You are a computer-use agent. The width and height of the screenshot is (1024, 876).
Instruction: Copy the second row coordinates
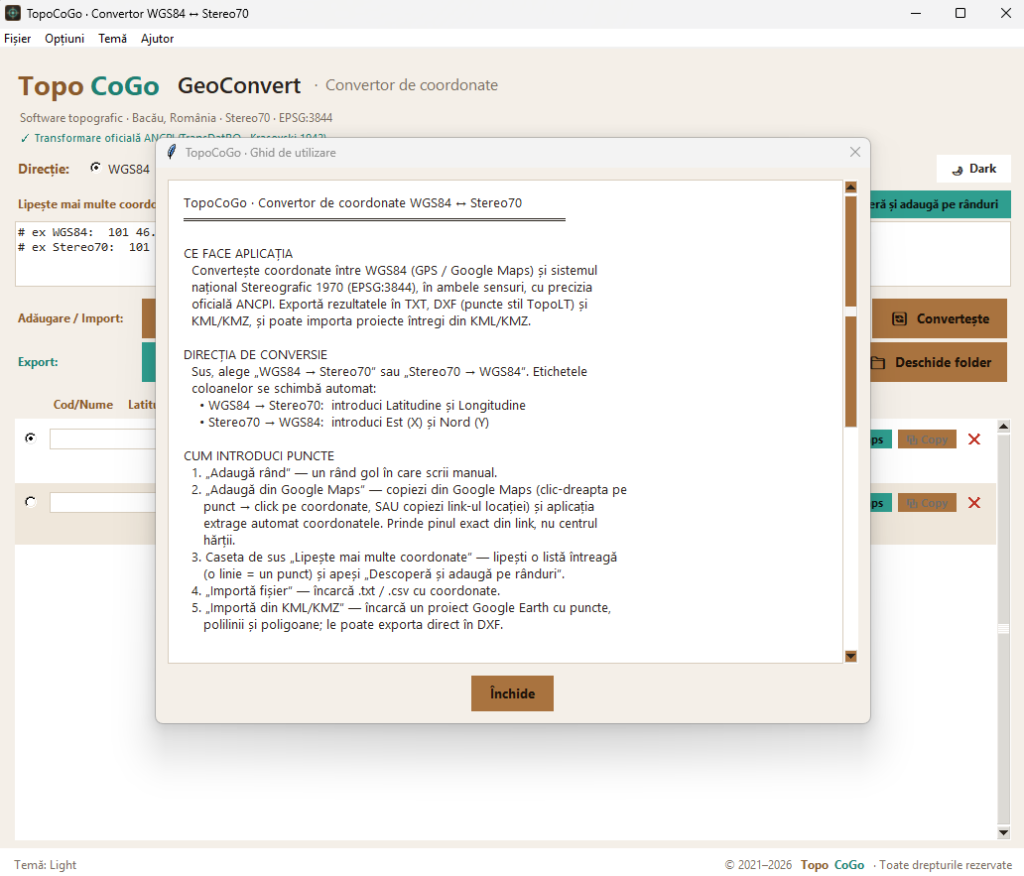click(927, 502)
